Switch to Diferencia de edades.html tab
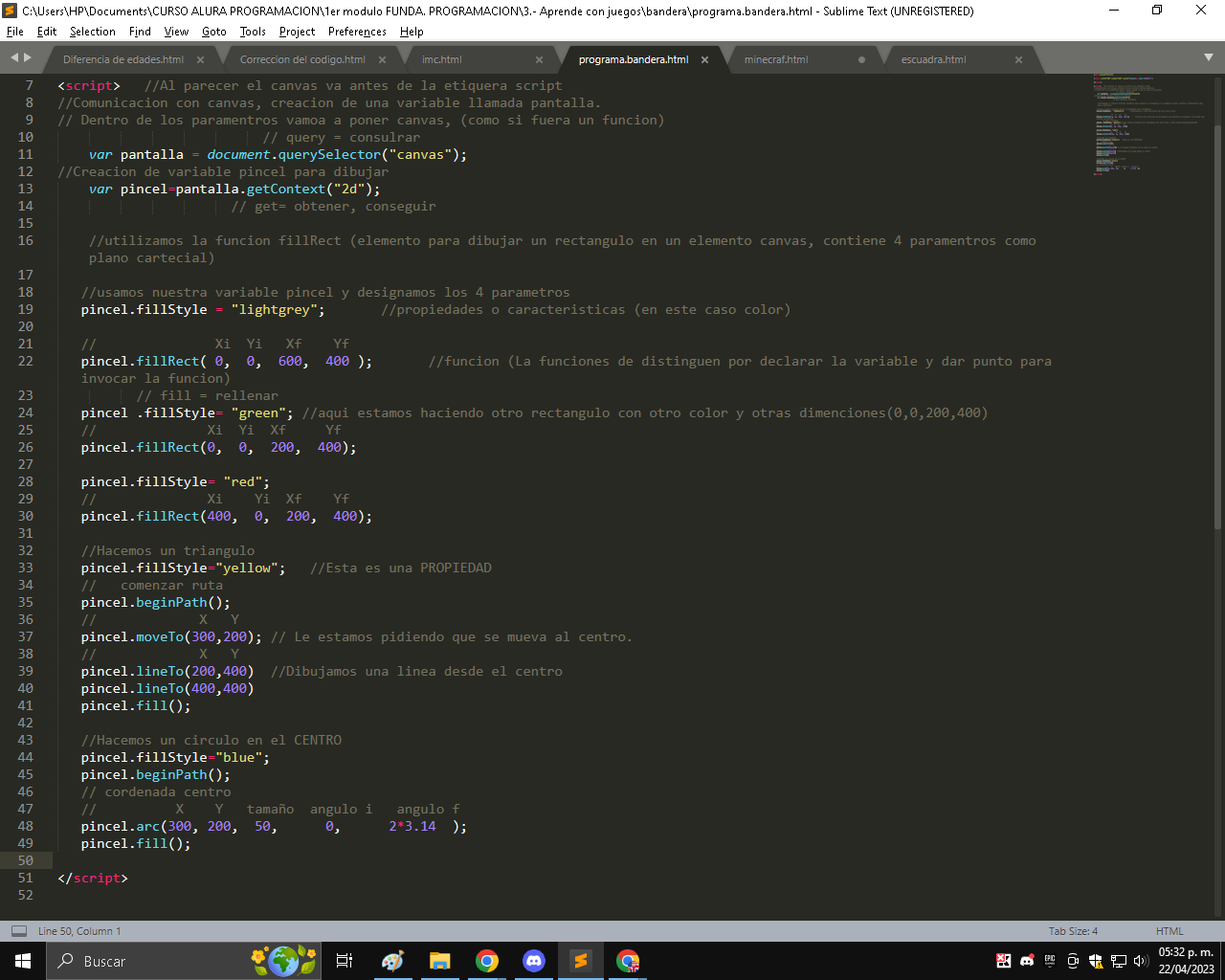The height and width of the screenshot is (980, 1225). 123,59
